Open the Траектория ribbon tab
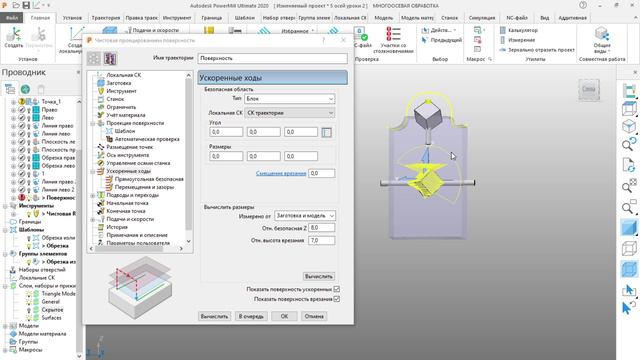Screen dimensions: 640x360 coord(105,18)
